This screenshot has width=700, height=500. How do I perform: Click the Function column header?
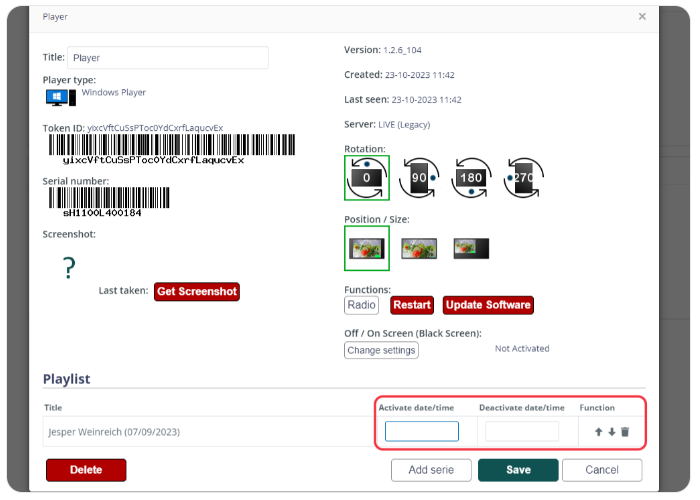pyautogui.click(x=597, y=408)
